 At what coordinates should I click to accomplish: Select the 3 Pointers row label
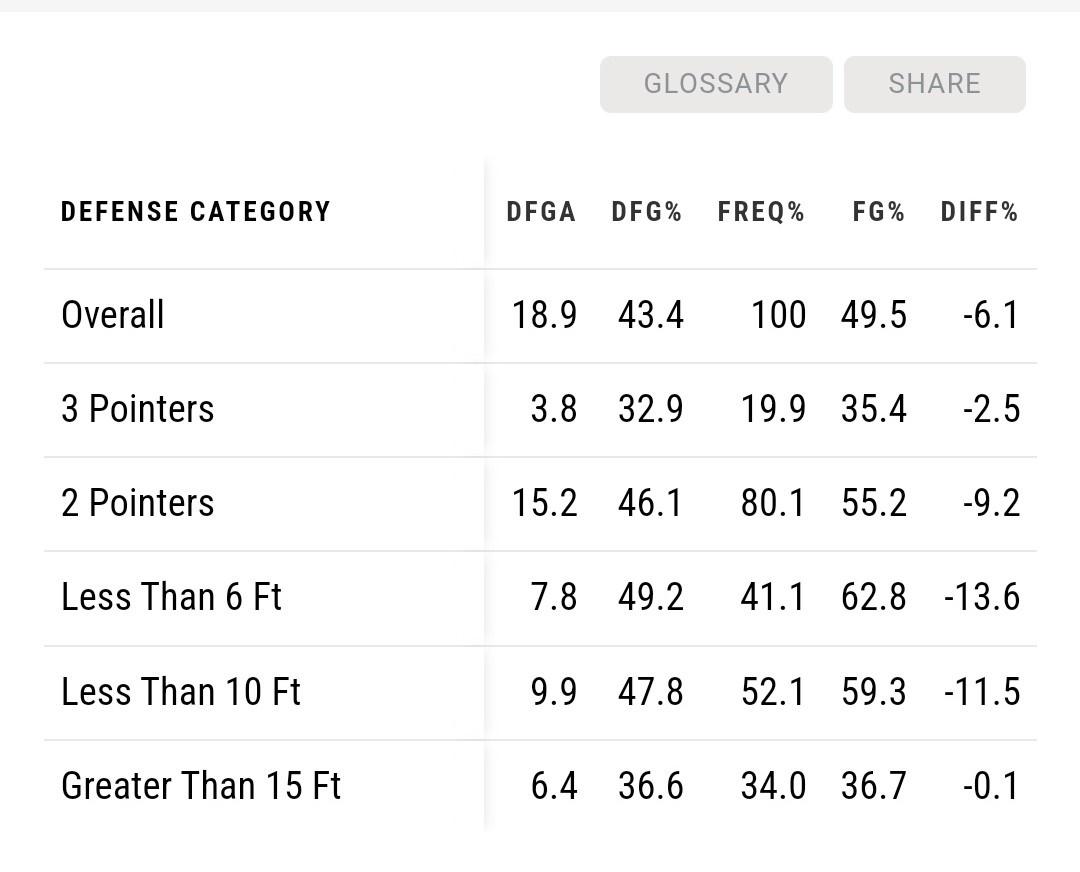tap(138, 409)
